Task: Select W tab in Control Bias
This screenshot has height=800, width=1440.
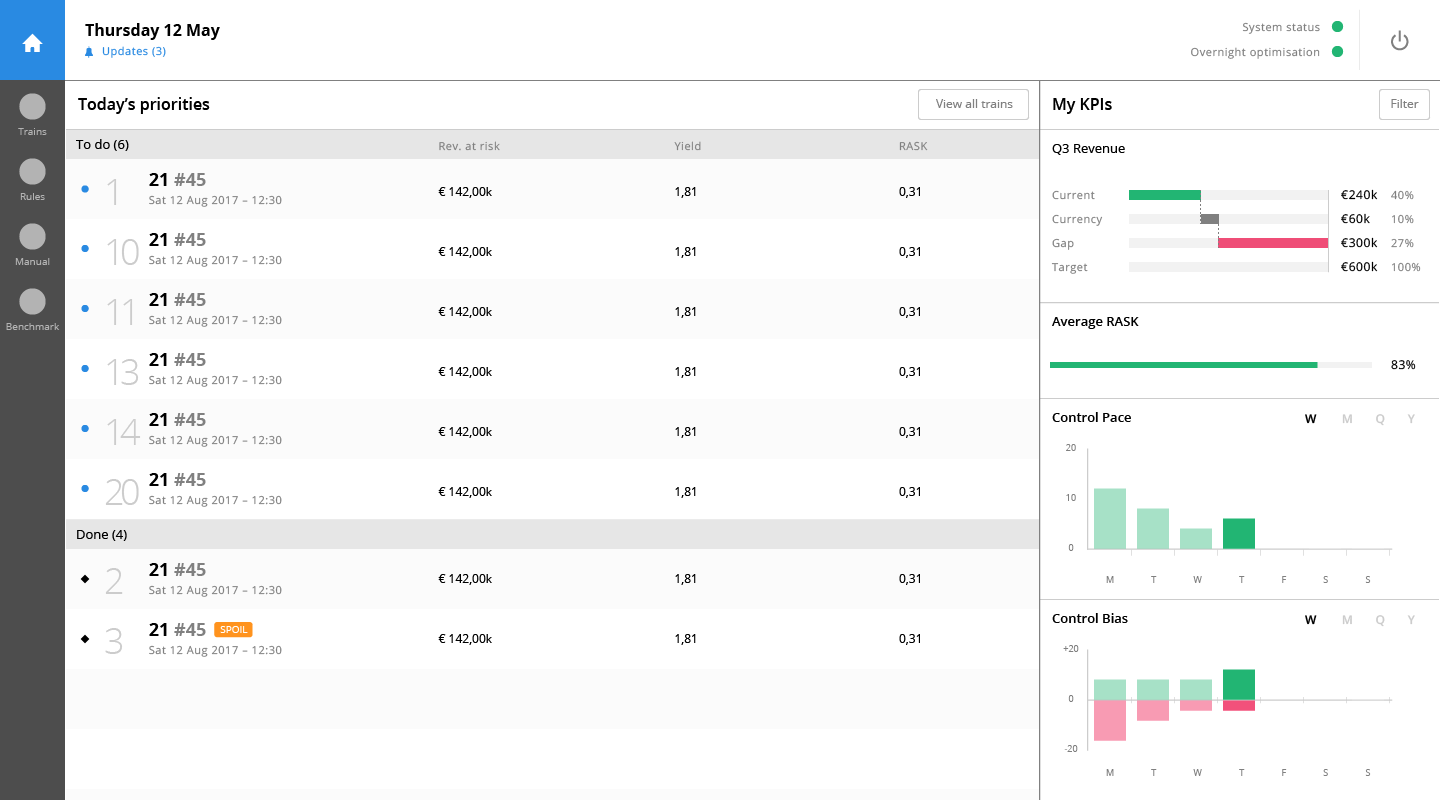Action: (1310, 620)
